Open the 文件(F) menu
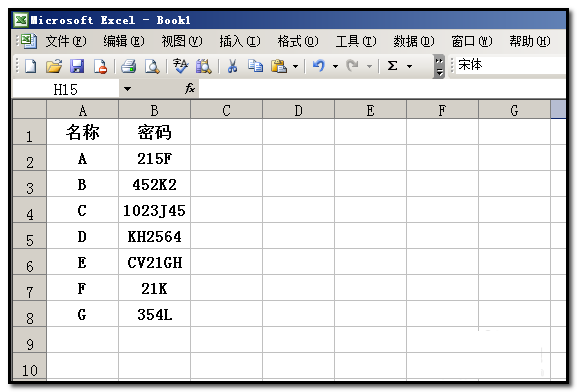The image size is (577, 392). (66, 41)
